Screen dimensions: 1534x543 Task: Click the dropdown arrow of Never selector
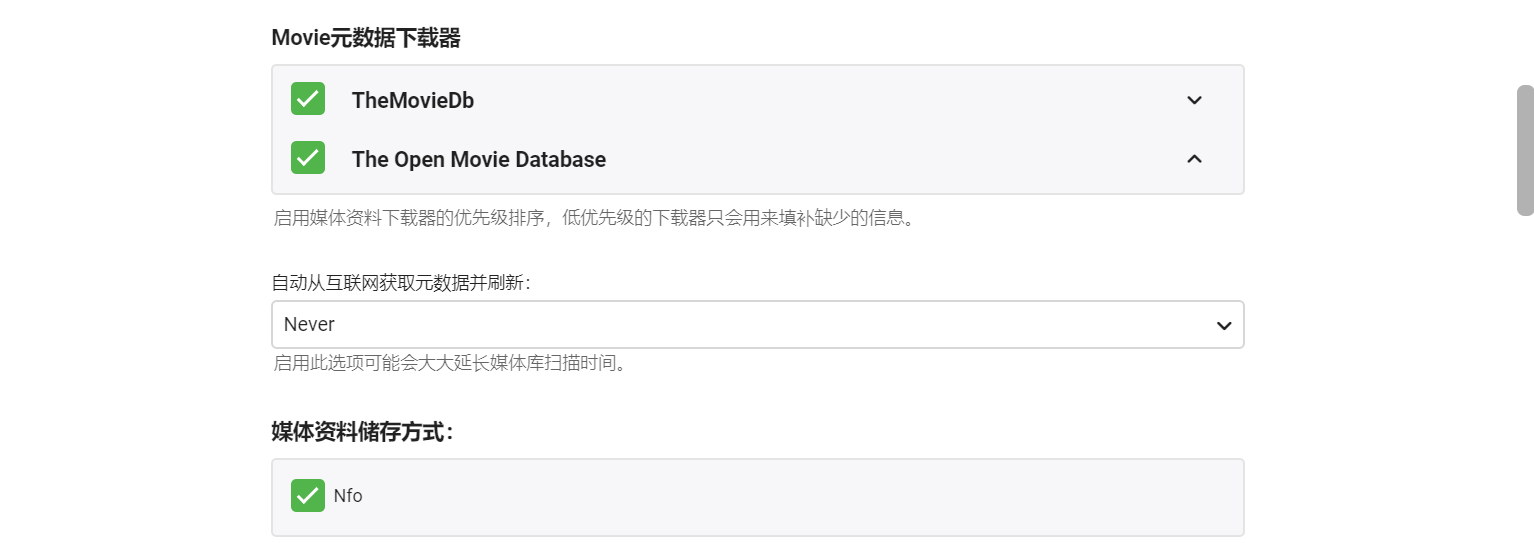[x=1223, y=325]
